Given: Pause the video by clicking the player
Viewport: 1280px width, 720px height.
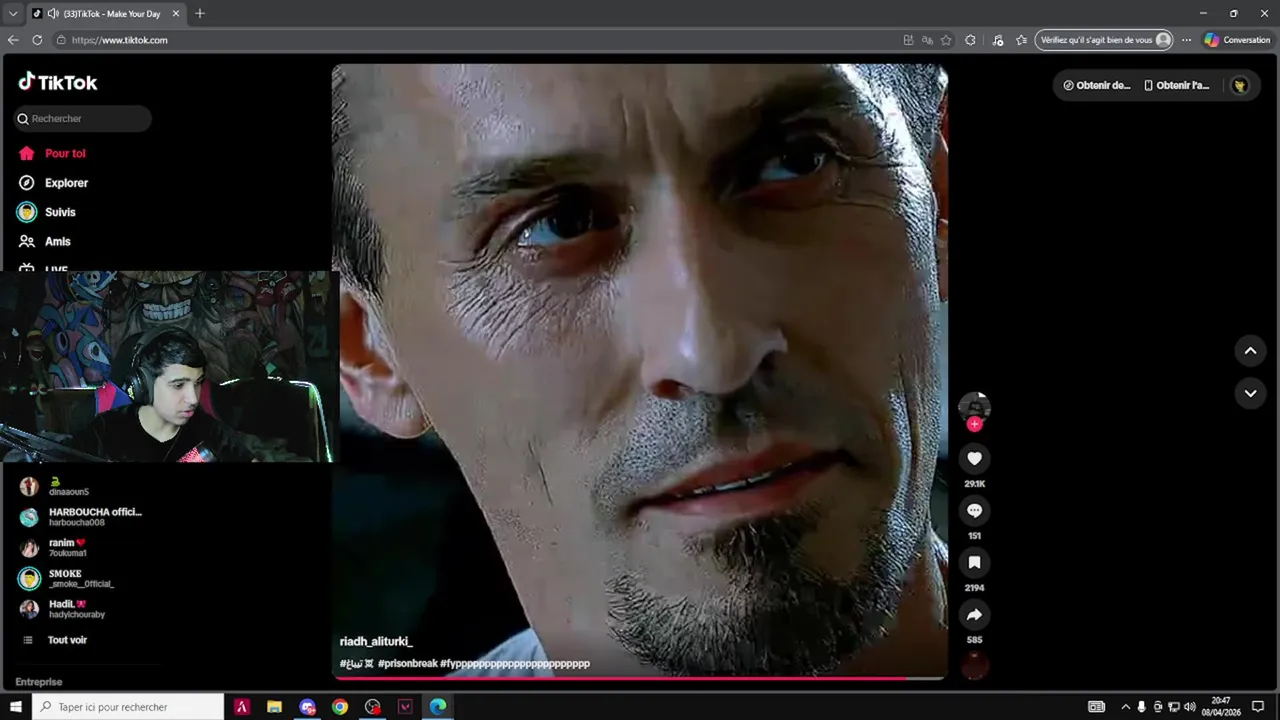Looking at the screenshot, I should click(640, 370).
